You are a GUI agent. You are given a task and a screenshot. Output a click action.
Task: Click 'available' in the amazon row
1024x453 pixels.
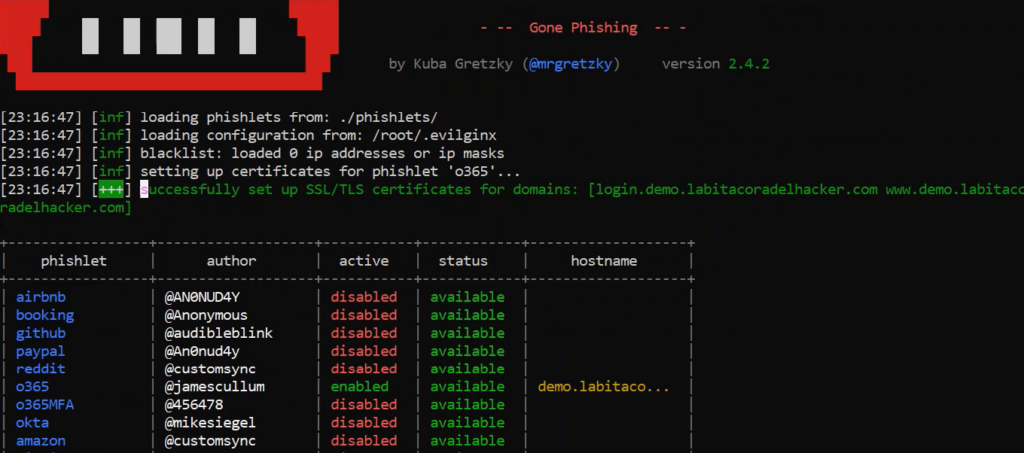point(467,441)
